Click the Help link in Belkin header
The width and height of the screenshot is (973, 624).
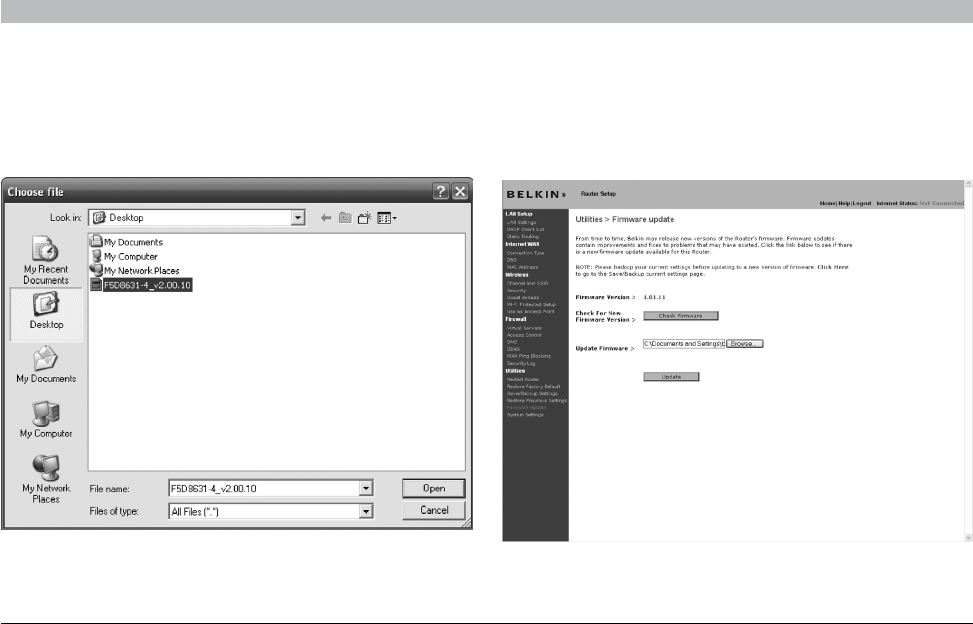844,203
